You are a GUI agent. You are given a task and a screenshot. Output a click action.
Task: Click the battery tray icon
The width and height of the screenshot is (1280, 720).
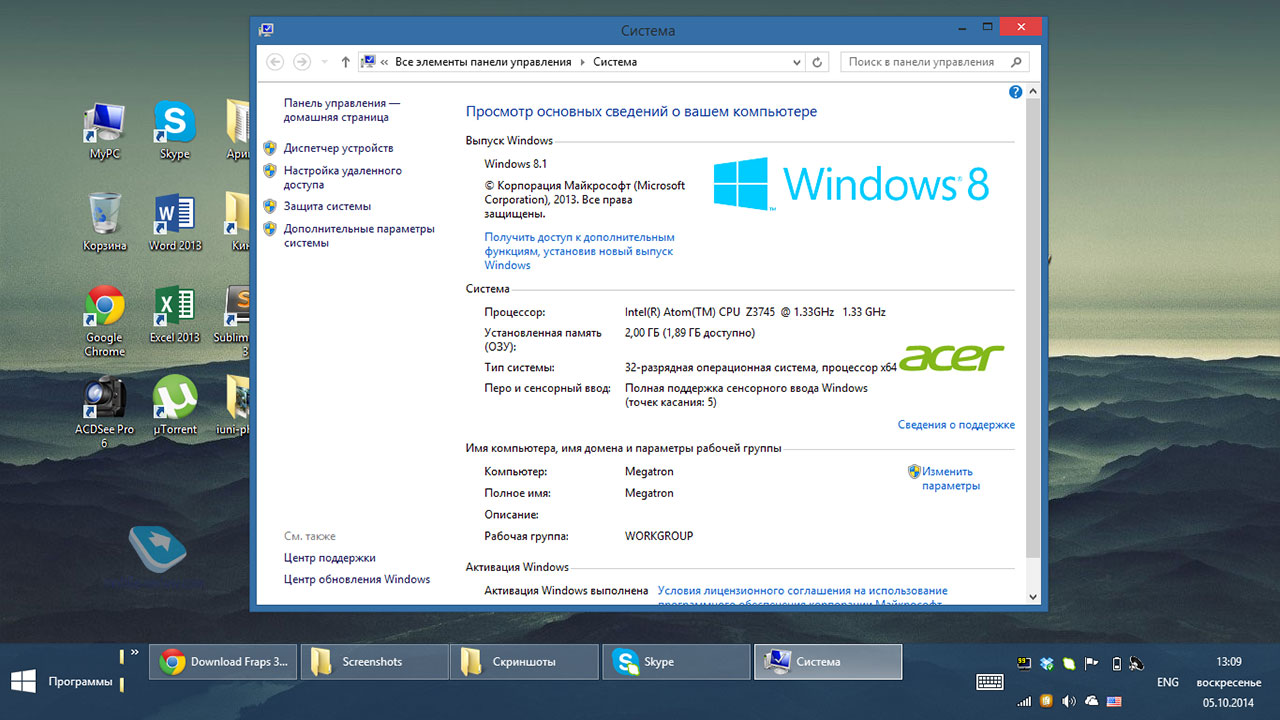click(x=1115, y=663)
